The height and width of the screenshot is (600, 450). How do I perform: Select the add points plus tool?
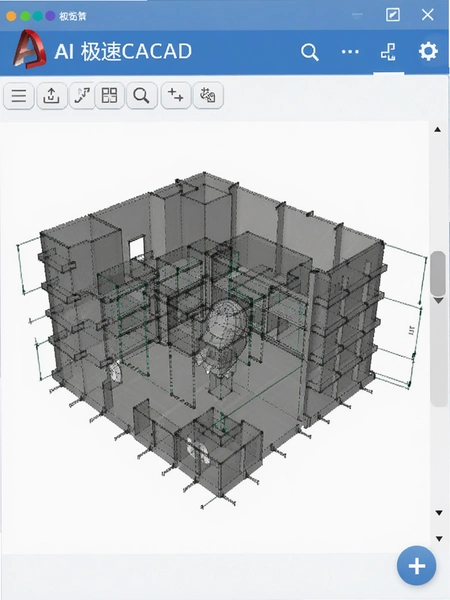pos(176,95)
